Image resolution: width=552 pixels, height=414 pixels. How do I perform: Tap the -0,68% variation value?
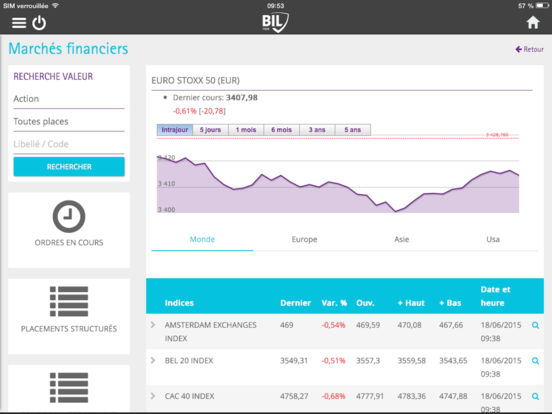tap(333, 396)
